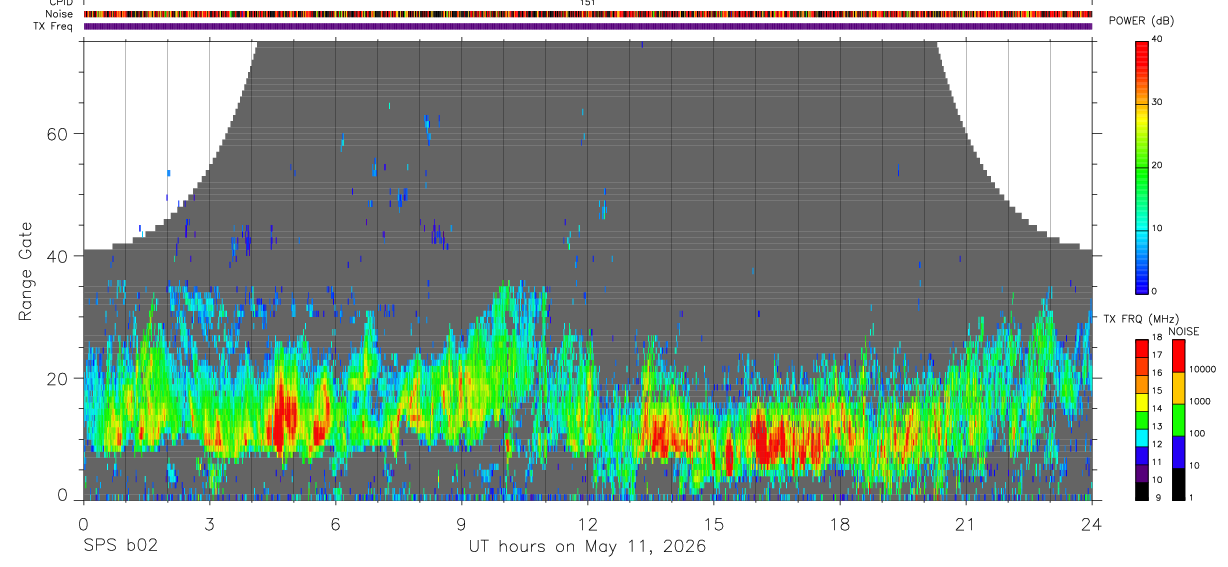Click the Noise strip at the top
1228x567 pixels.
[x=588, y=15]
